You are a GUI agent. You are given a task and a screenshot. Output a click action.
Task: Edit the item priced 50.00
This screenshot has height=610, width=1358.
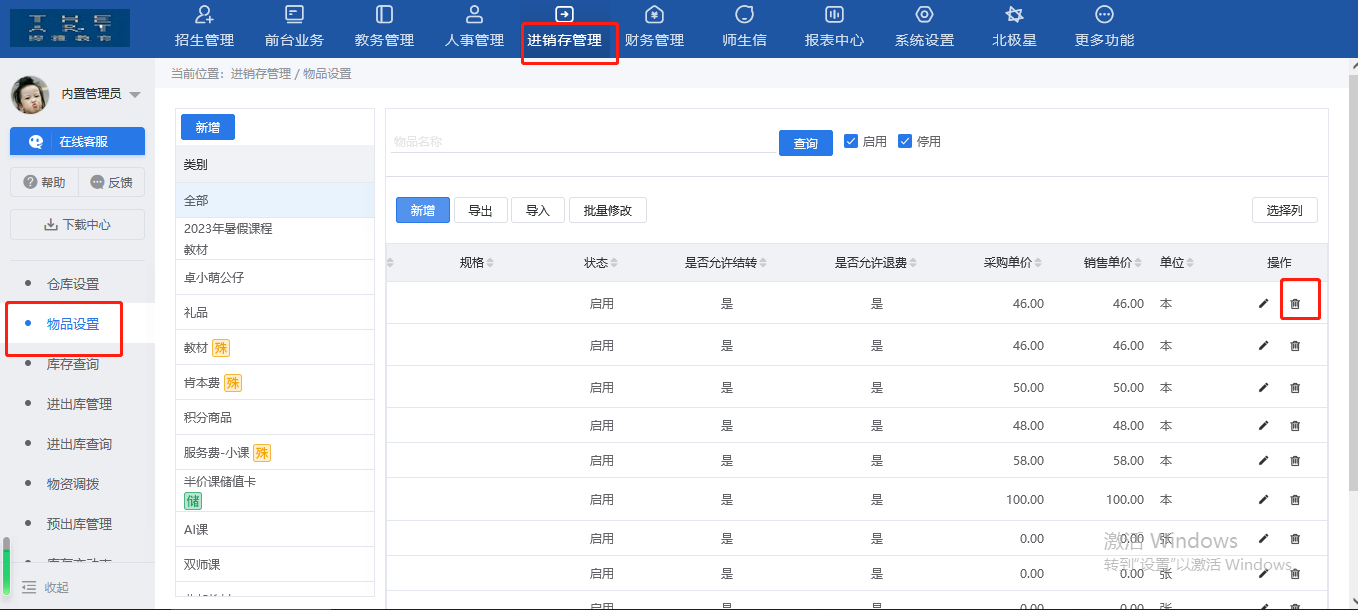click(1264, 387)
